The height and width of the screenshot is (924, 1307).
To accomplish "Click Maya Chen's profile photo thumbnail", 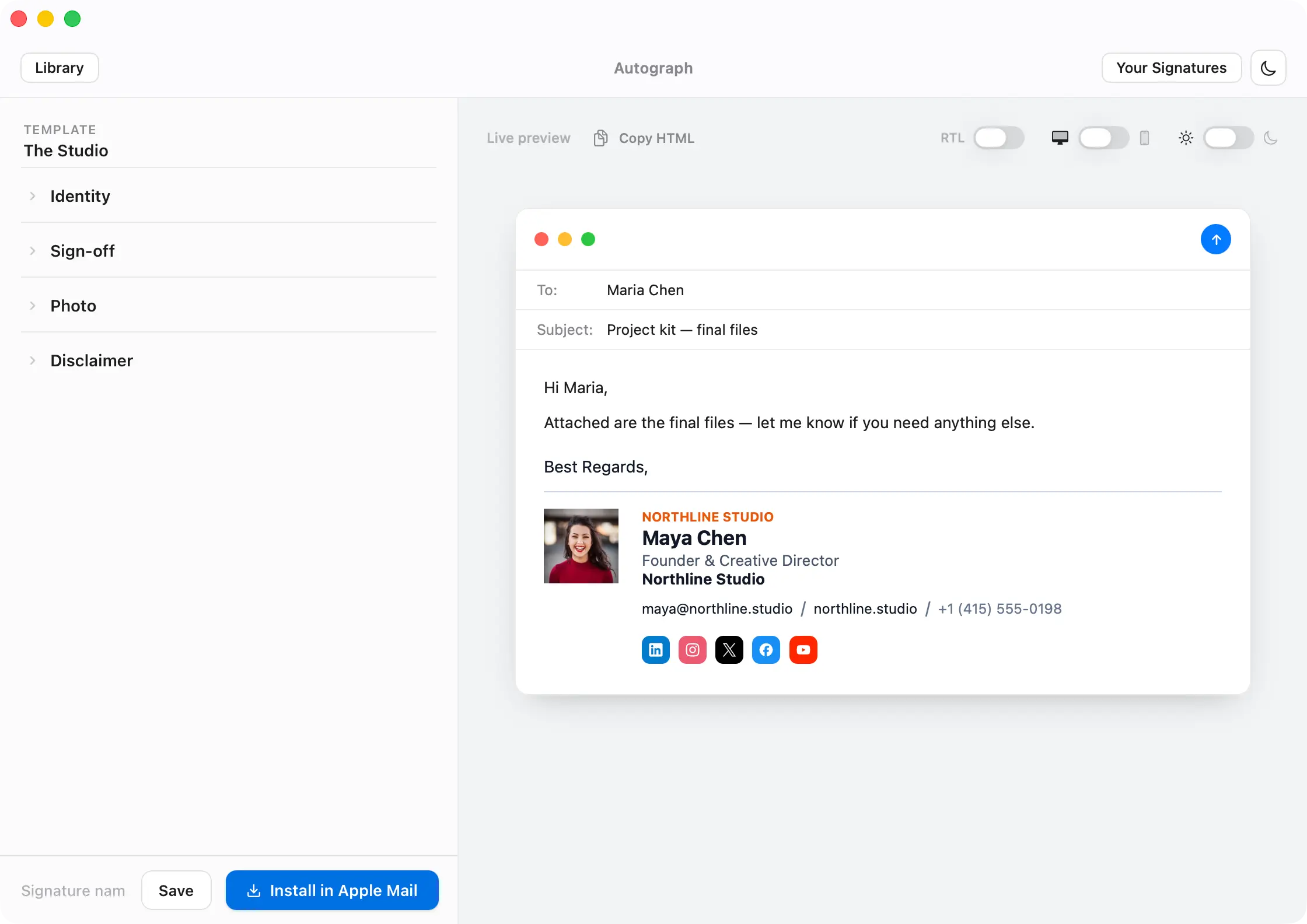I will tap(581, 545).
